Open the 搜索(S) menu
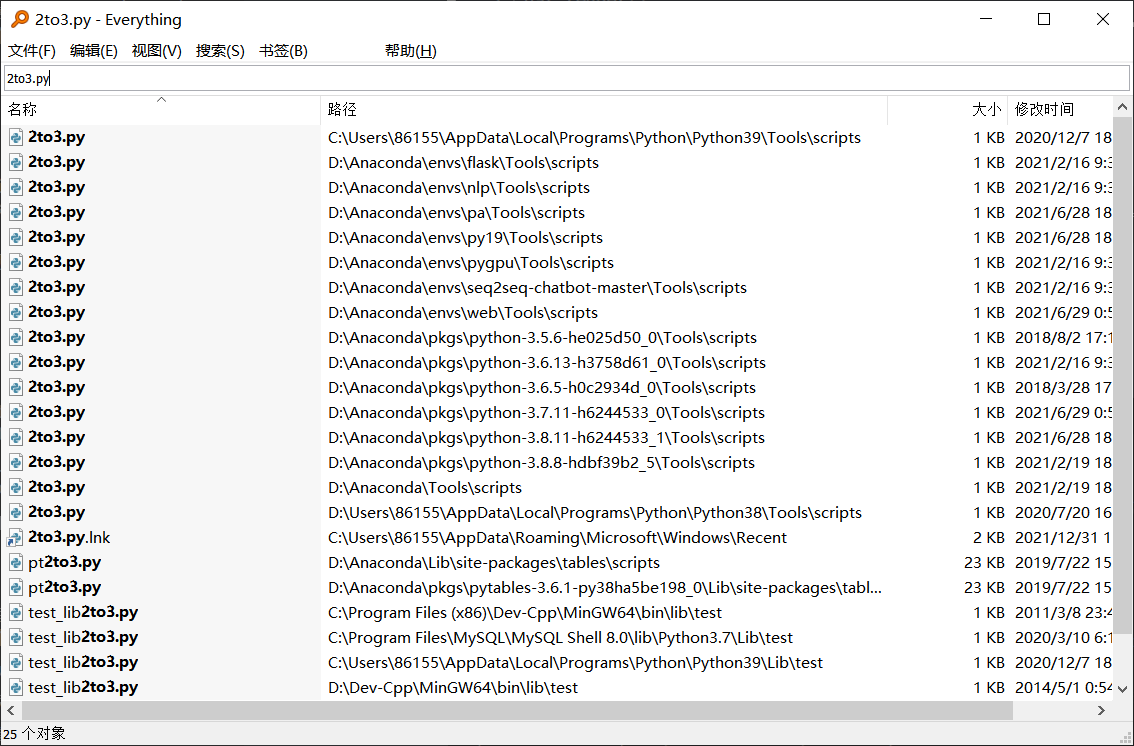Viewport: 1134px width, 746px height. 220,51
